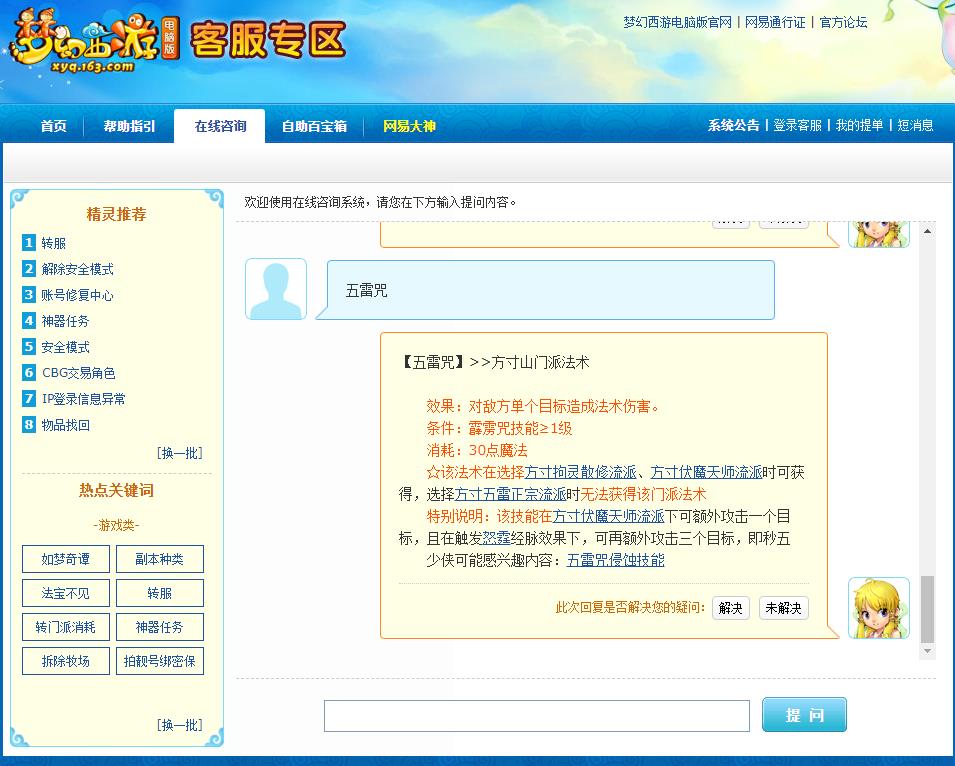Open 方寸拘灵散修流派 link

[580, 472]
